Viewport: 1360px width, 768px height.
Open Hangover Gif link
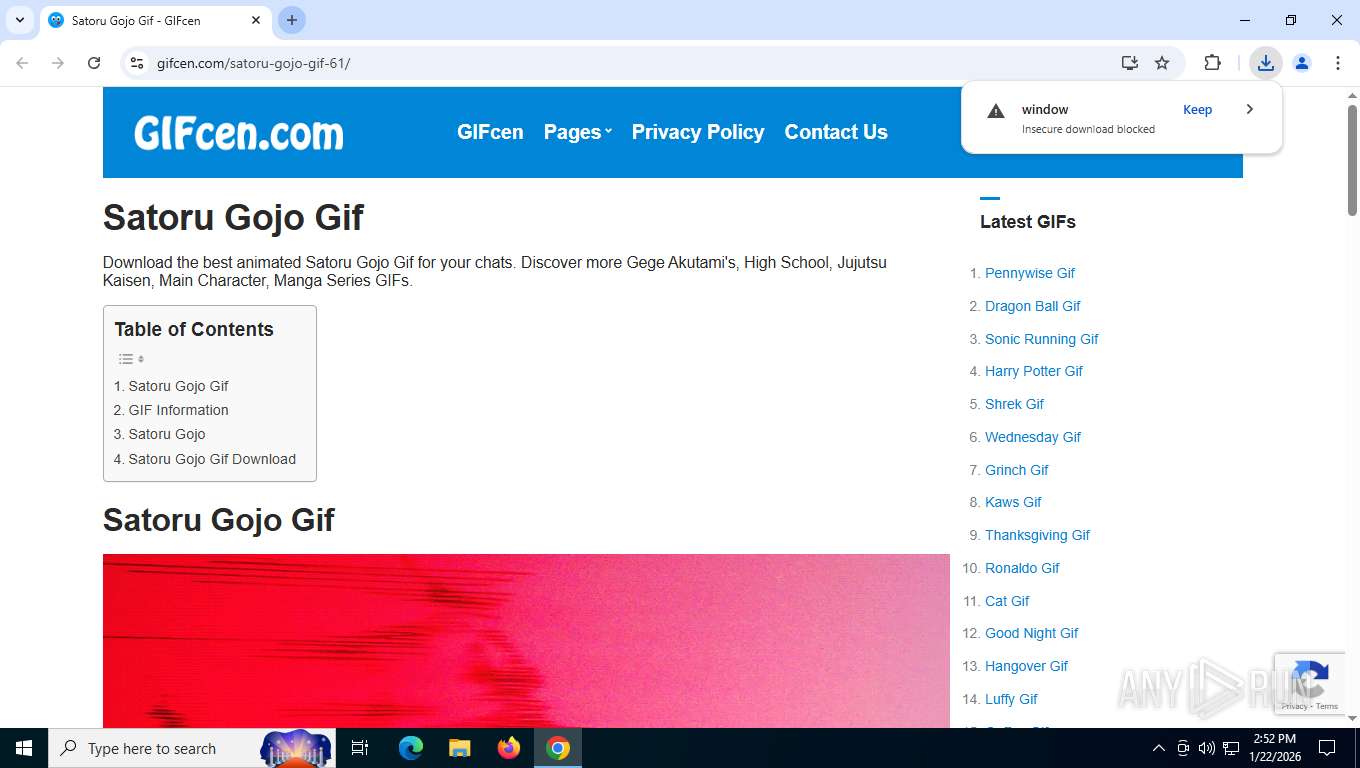click(1027, 666)
